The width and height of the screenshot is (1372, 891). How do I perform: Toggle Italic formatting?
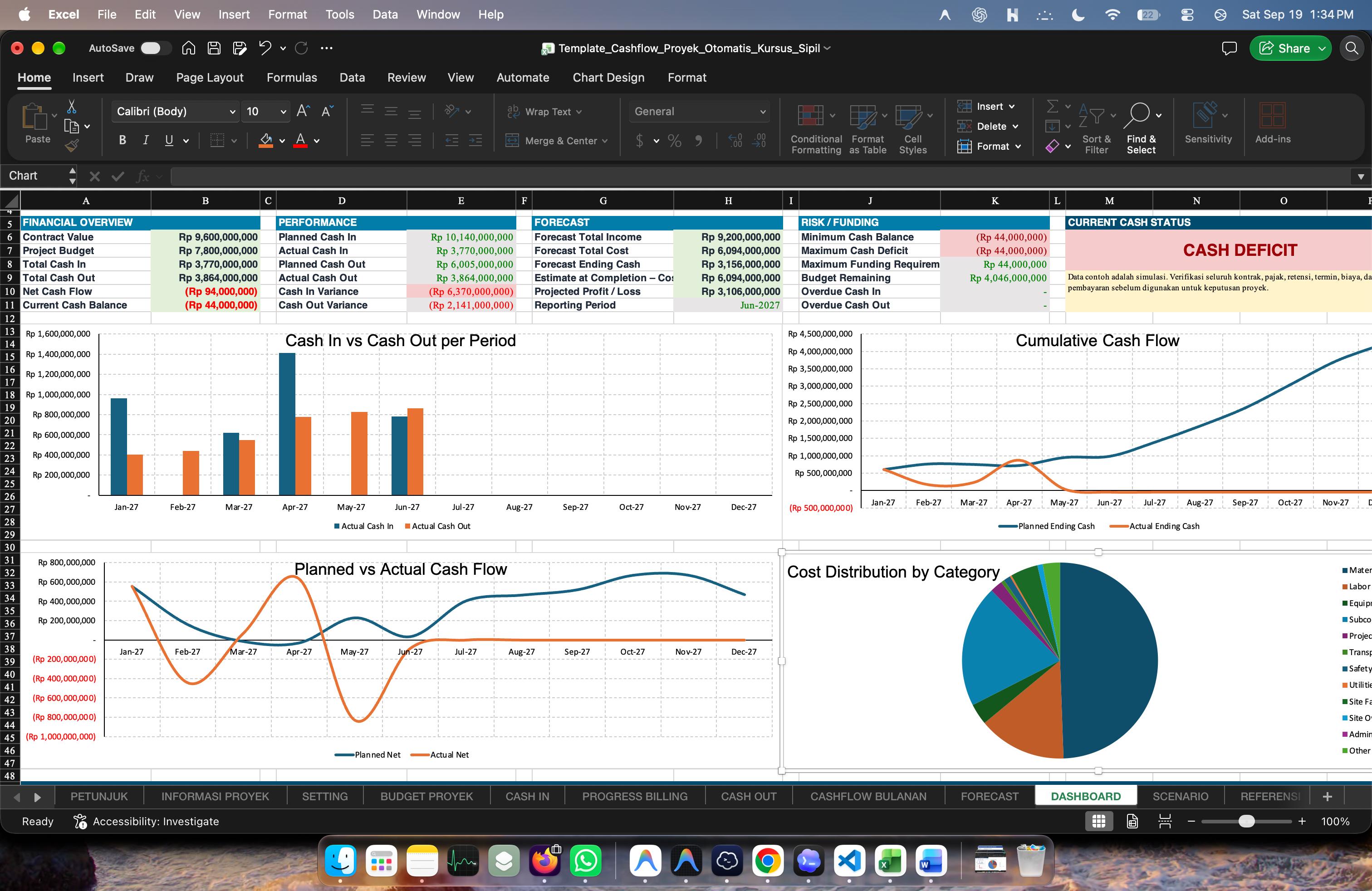point(146,140)
